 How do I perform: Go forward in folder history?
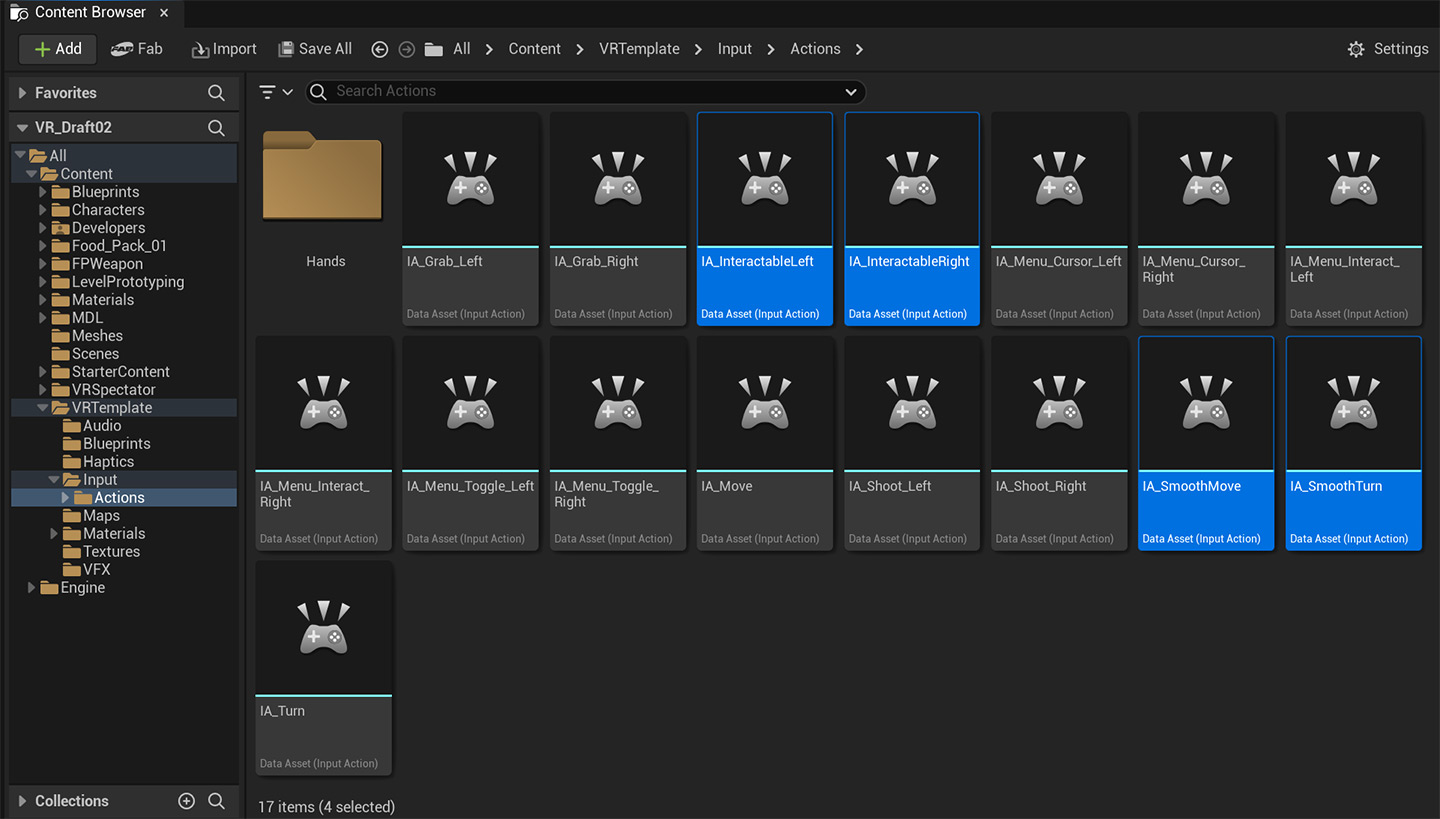406,49
